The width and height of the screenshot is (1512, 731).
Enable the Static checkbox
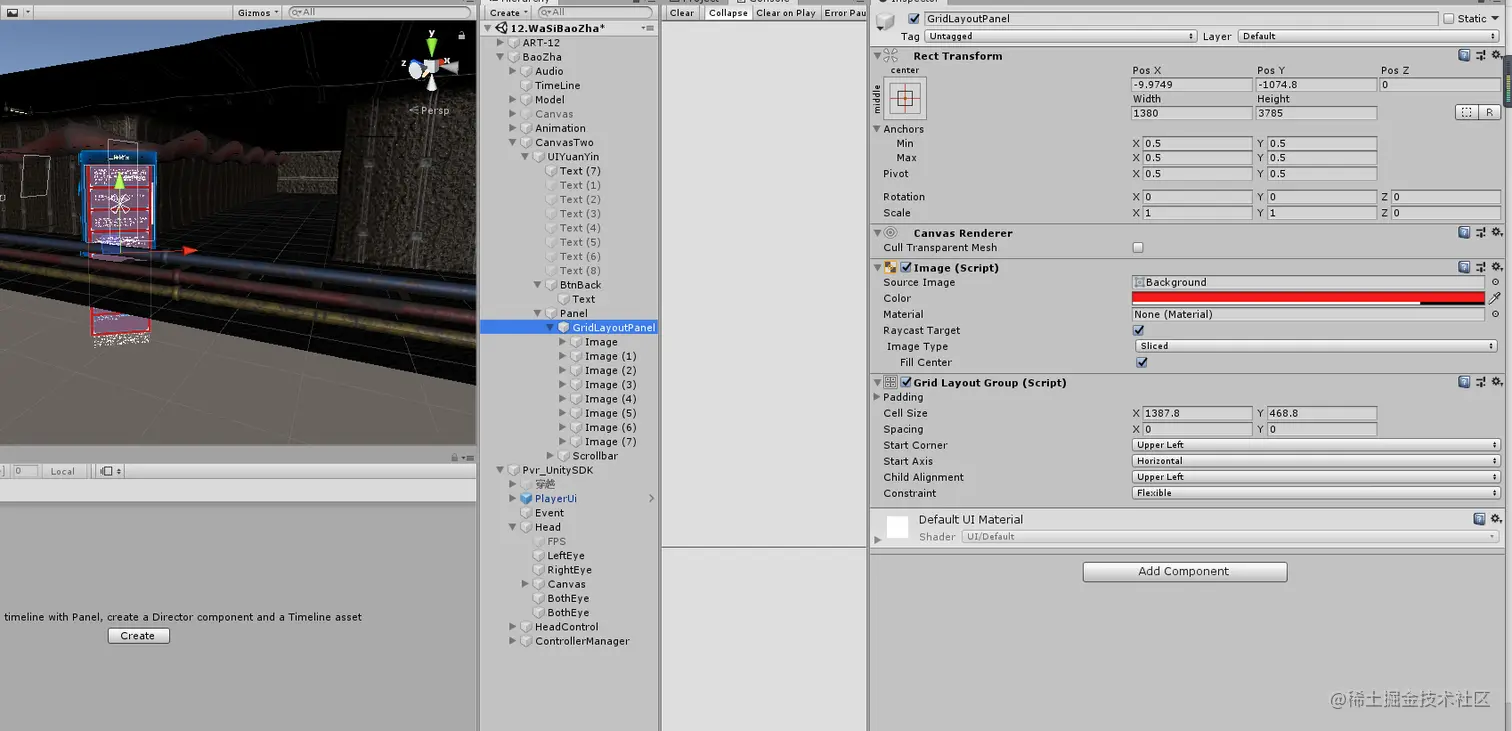[1449, 18]
